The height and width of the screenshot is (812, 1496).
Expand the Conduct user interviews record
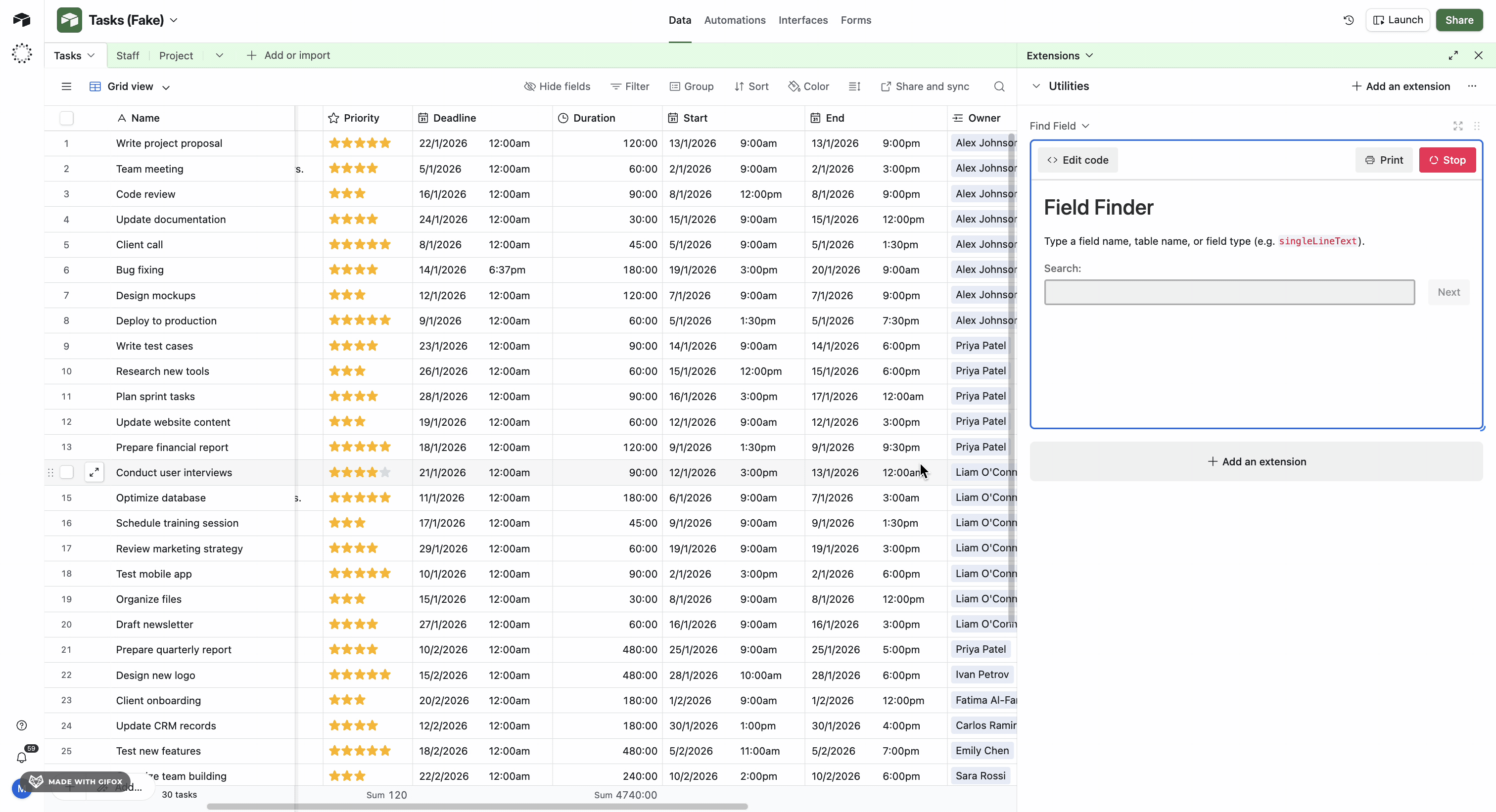[x=94, y=472]
